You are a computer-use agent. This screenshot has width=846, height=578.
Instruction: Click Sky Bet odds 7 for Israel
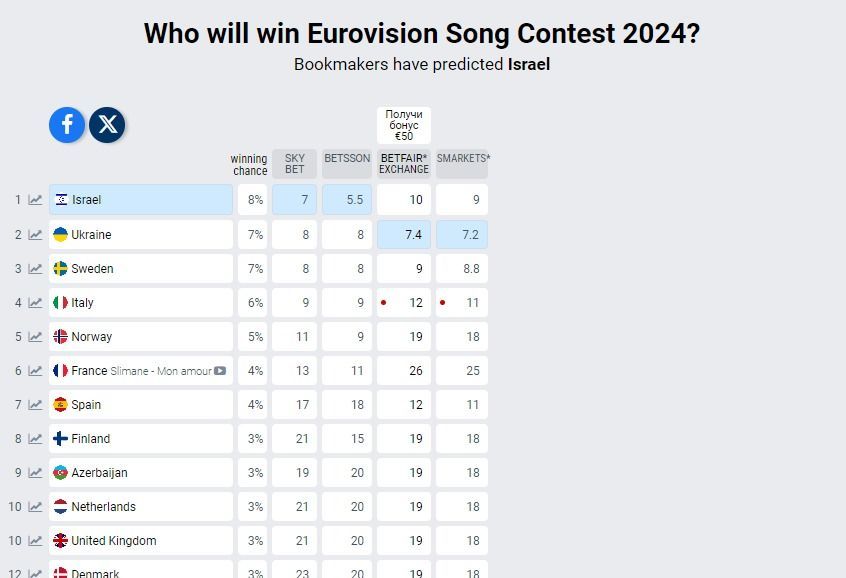294,200
